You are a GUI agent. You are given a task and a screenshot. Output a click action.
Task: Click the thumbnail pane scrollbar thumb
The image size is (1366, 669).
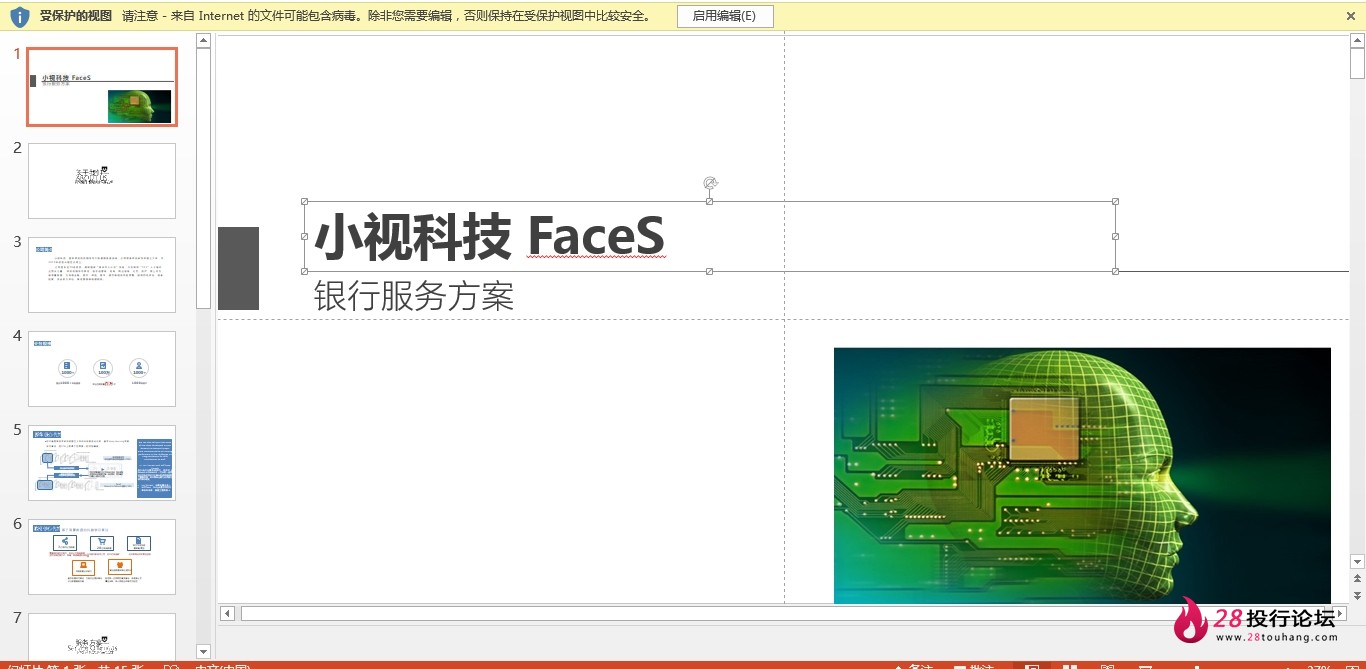tap(203, 178)
